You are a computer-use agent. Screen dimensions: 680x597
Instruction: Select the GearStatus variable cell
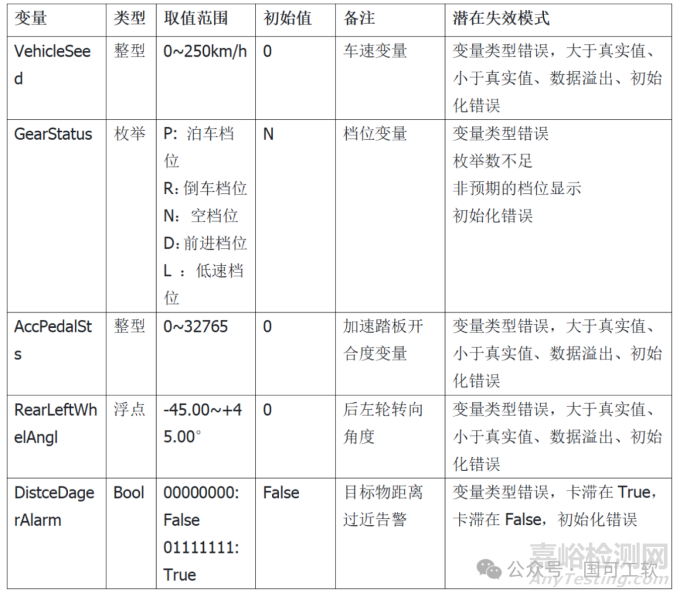click(53, 134)
